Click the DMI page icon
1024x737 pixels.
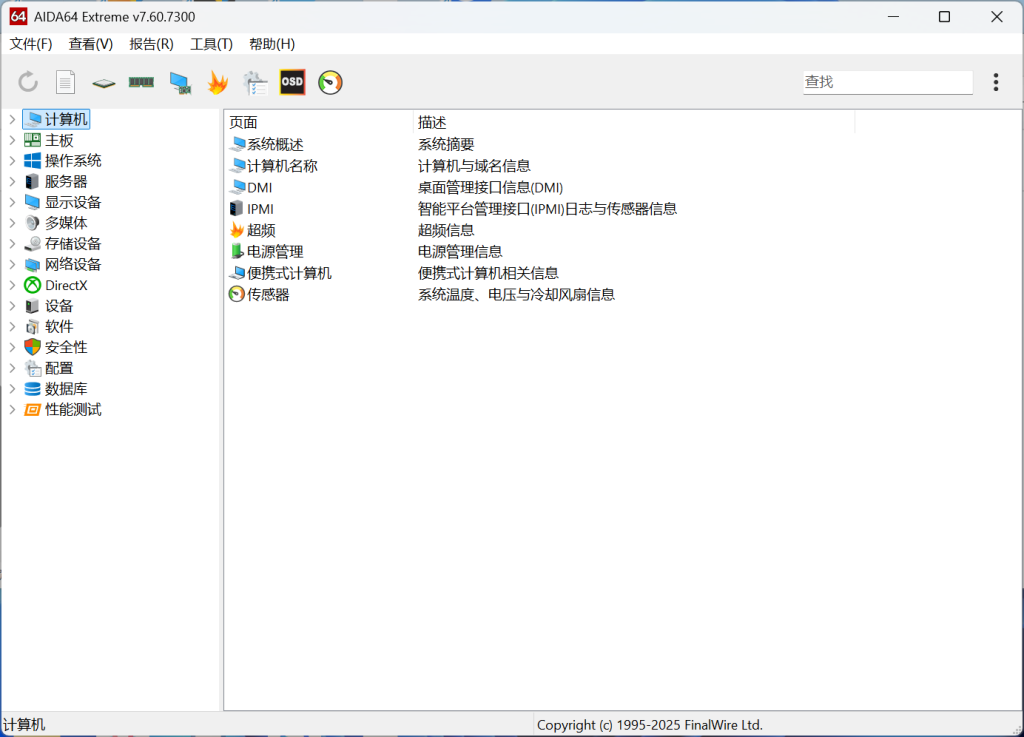[237, 187]
